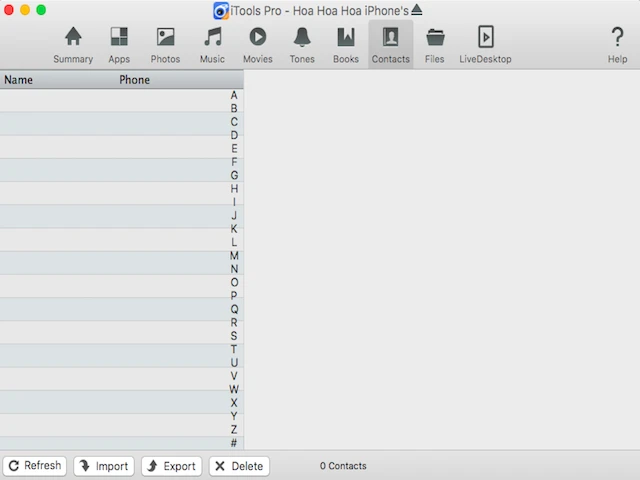Select the Tones bell icon

click(x=301, y=44)
